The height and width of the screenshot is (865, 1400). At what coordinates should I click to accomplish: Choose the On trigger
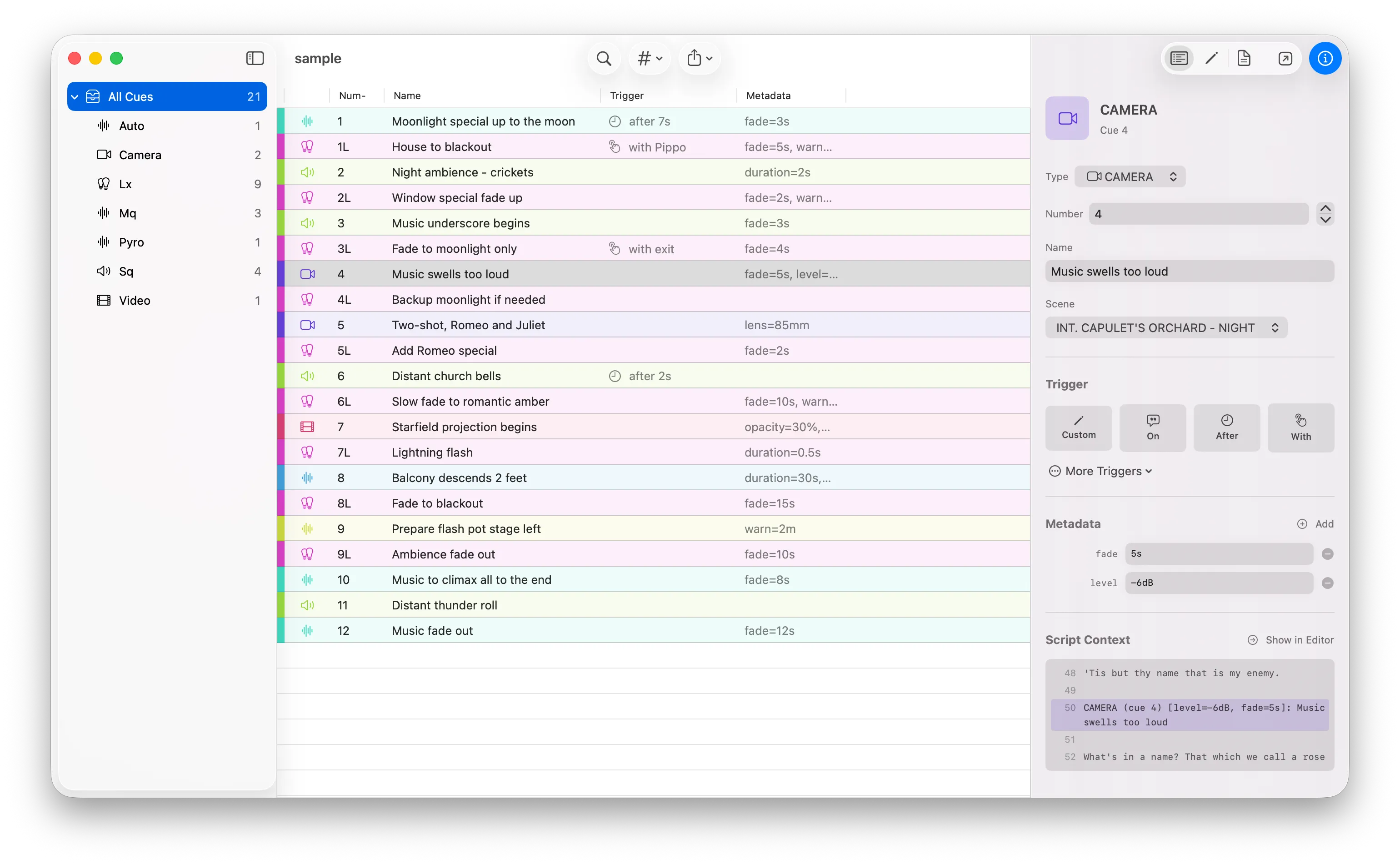click(x=1152, y=428)
